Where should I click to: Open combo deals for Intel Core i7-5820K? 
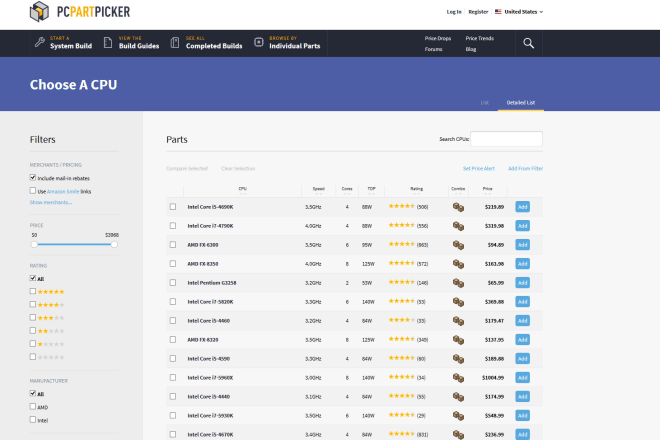tap(458, 302)
